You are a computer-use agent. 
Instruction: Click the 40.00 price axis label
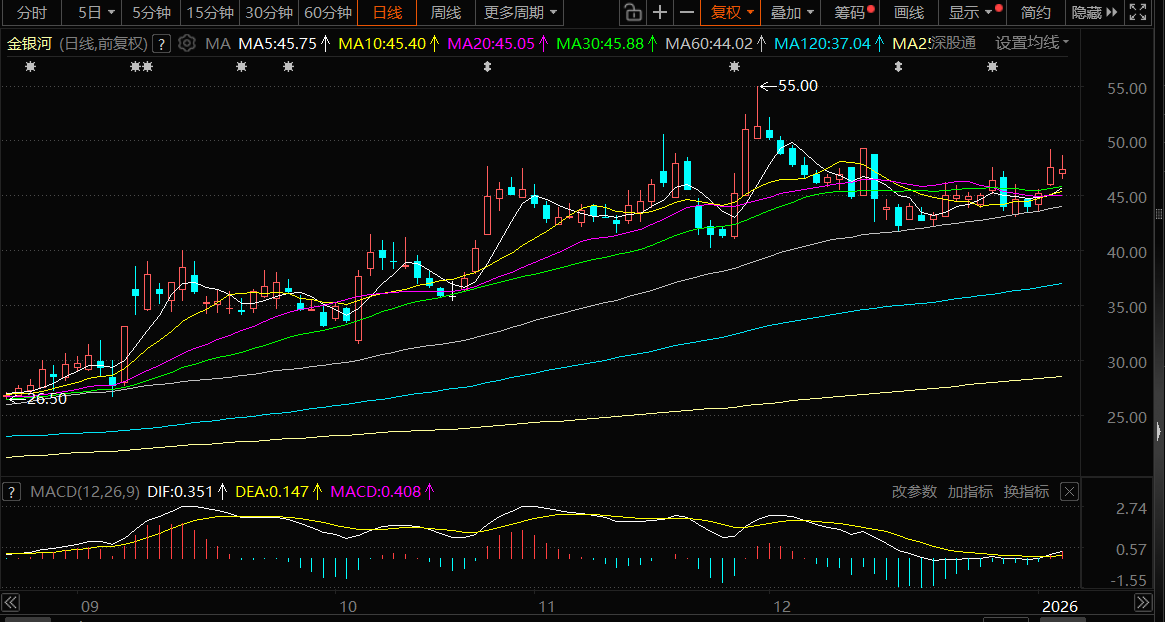pos(1126,253)
